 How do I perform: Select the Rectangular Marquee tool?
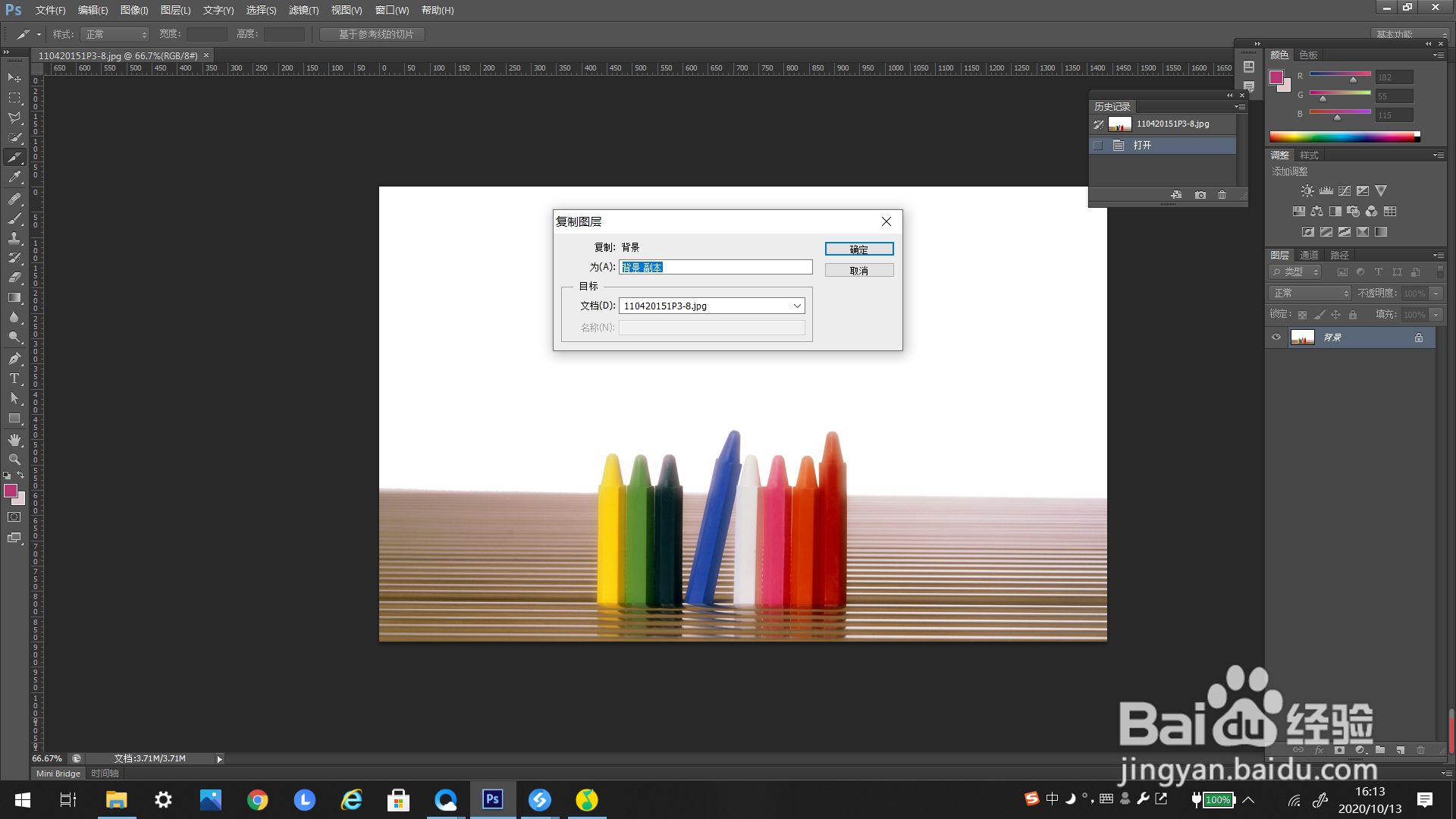pyautogui.click(x=14, y=98)
